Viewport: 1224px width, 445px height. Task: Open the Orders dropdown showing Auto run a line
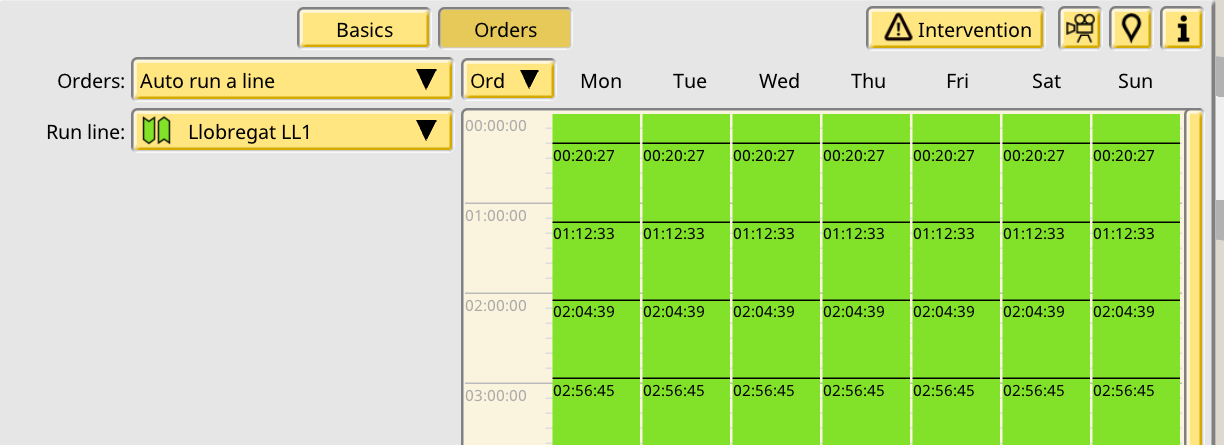292,80
